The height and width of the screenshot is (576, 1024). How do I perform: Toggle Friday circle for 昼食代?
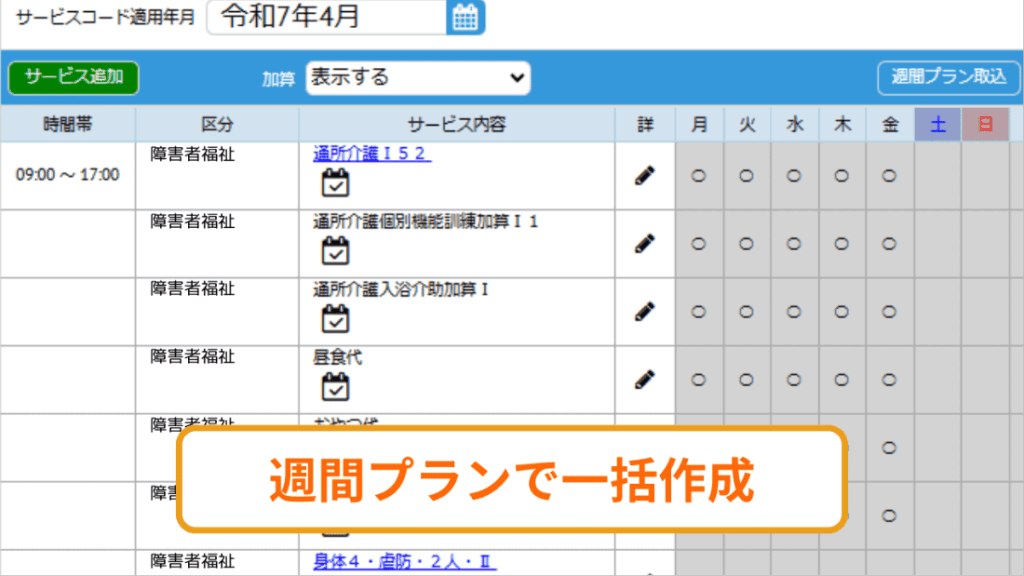(x=889, y=379)
